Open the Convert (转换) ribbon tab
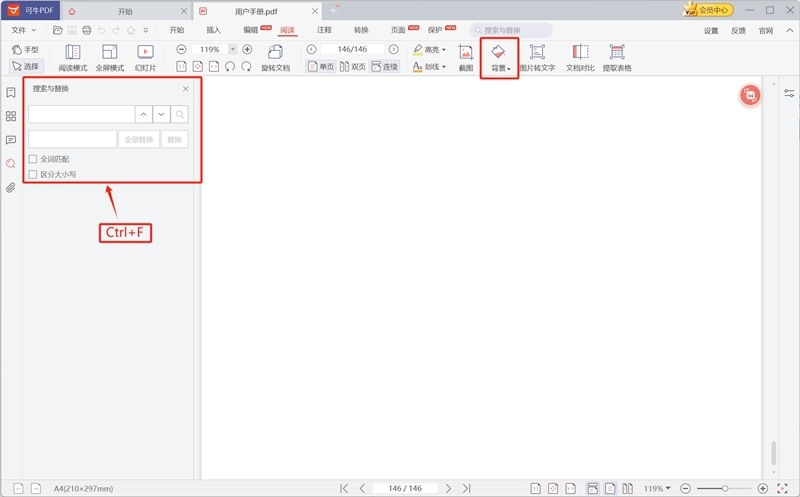Image resolution: width=800 pixels, height=497 pixels. pos(361,30)
